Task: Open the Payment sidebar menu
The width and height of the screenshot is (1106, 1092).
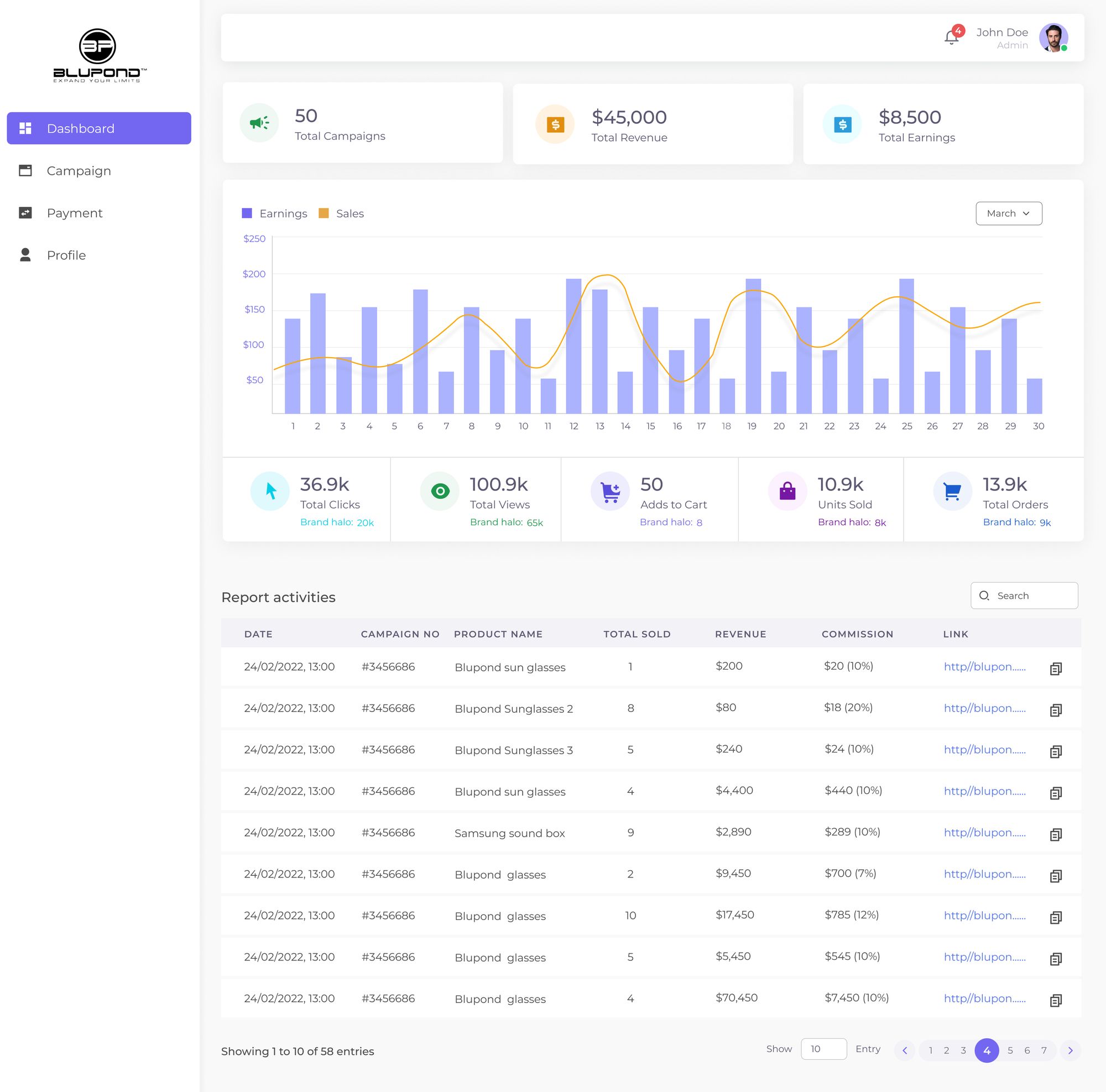Action: click(x=75, y=213)
